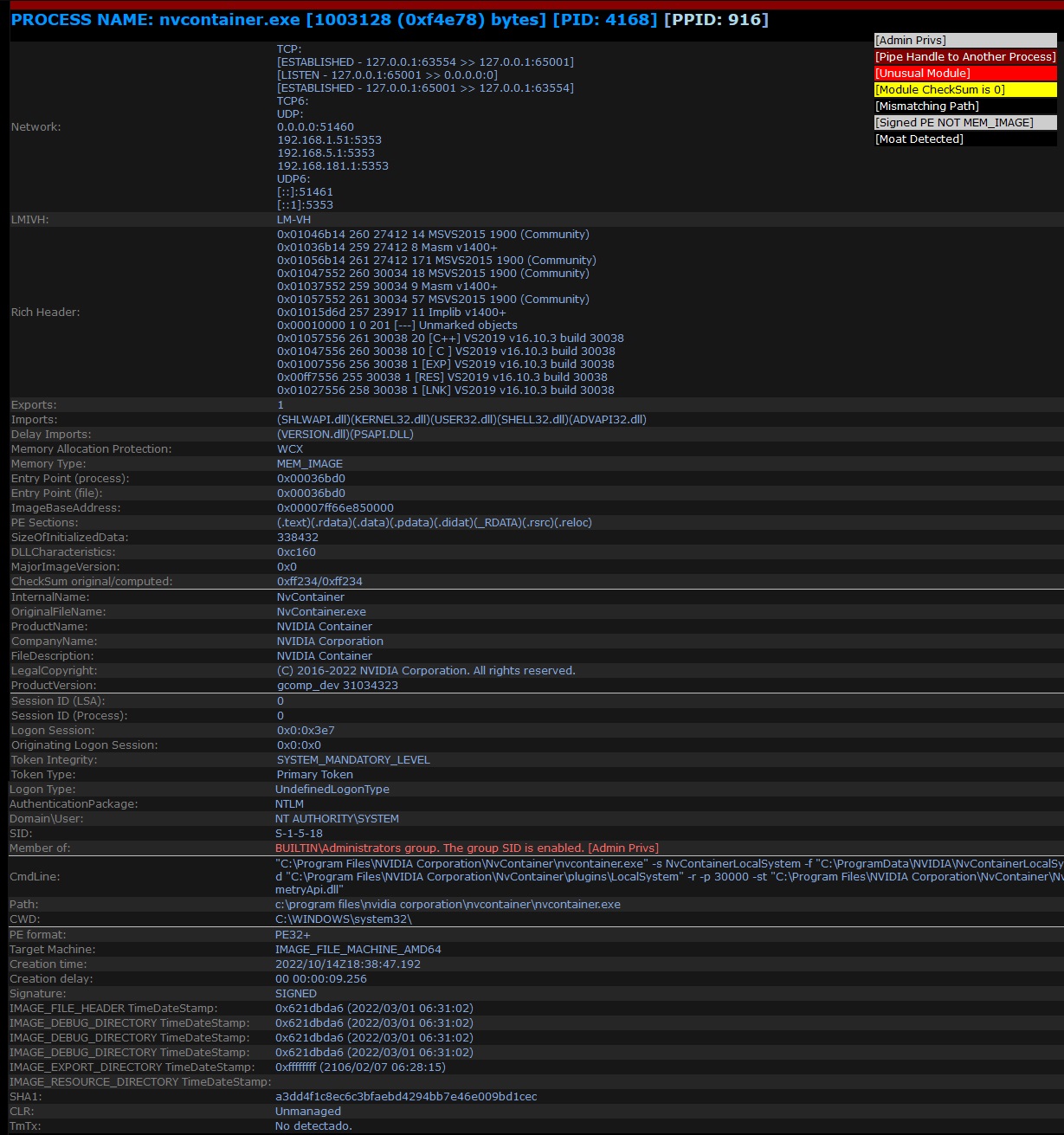Click the Logon Session value 0x0:0x3e7
This screenshot has width=1064, height=1135.
(x=306, y=731)
